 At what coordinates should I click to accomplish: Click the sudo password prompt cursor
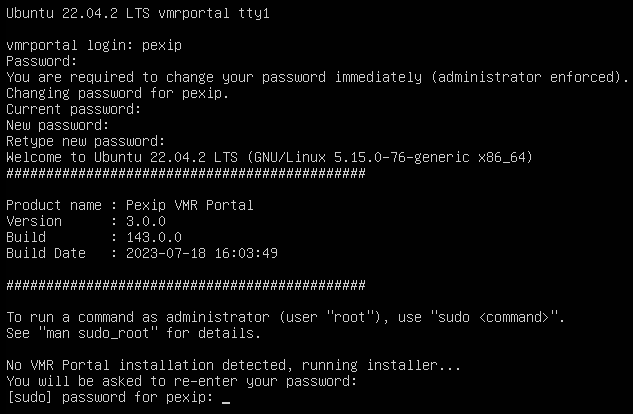[x=226, y=398]
